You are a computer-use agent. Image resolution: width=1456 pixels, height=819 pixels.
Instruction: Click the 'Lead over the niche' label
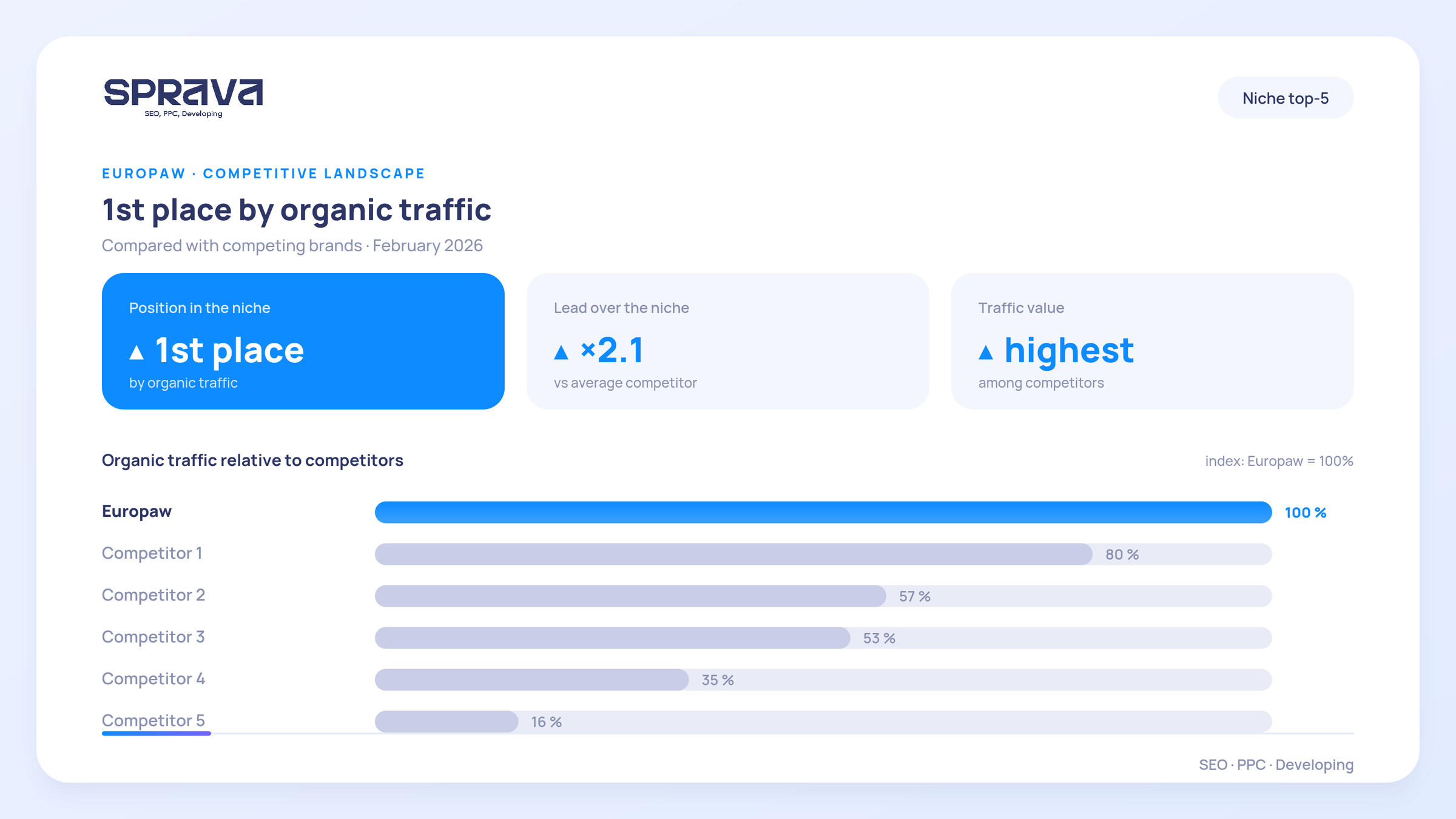pos(621,308)
